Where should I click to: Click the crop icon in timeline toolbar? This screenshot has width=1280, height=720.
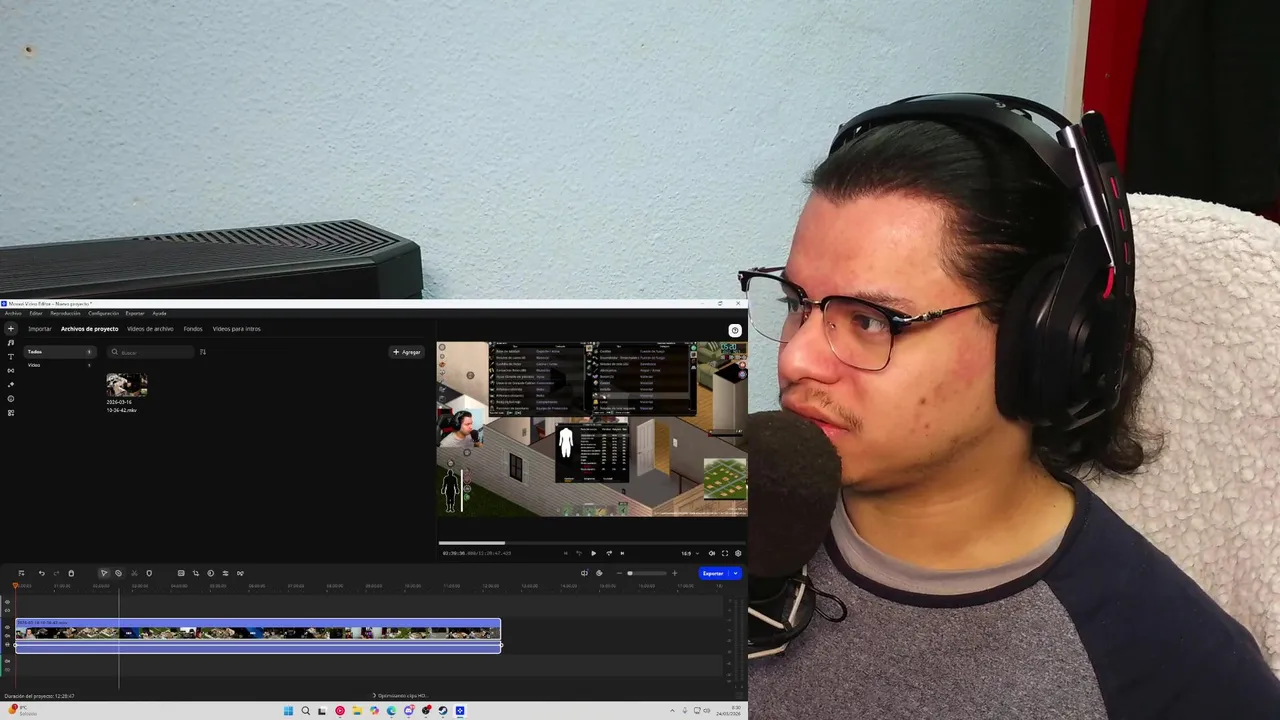(x=196, y=573)
